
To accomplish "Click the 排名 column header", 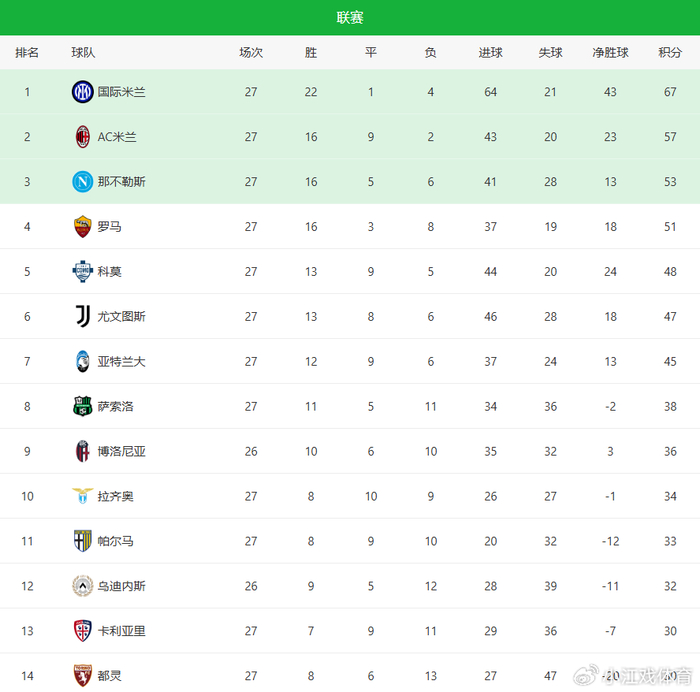I will (x=27, y=53).
